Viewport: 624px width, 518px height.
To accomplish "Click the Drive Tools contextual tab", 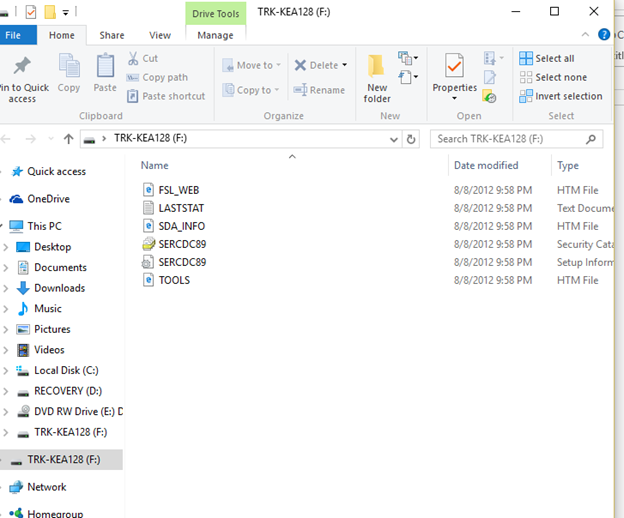I will tap(215, 14).
